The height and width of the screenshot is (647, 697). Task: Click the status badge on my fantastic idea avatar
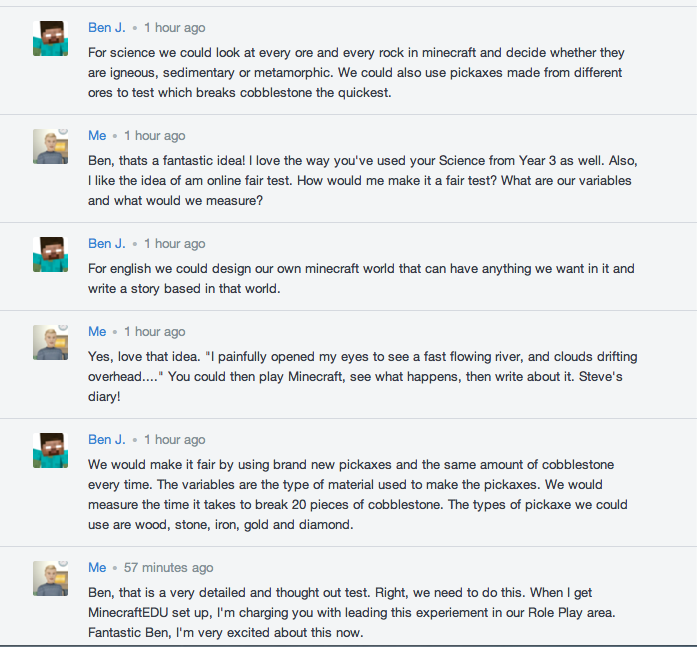64,132
